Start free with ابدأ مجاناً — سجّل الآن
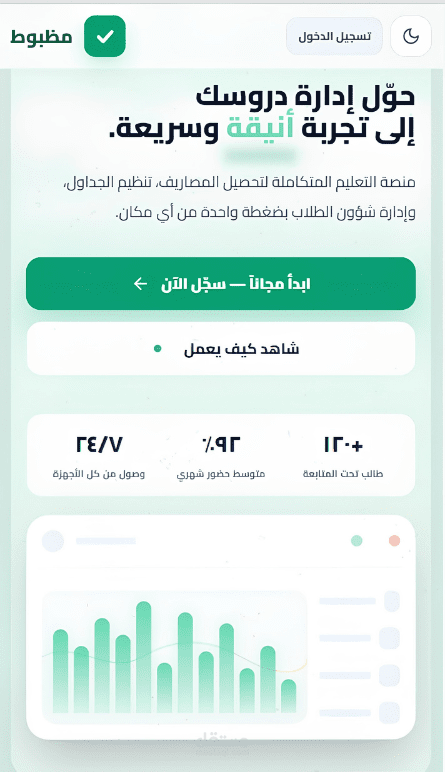Screen dimensions: 445x772 point(221,284)
